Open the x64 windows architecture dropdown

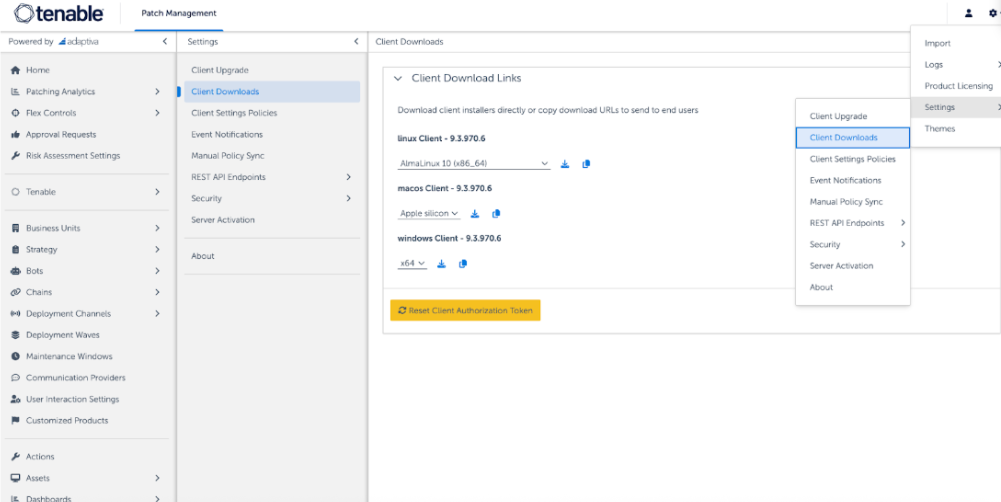(x=412, y=264)
